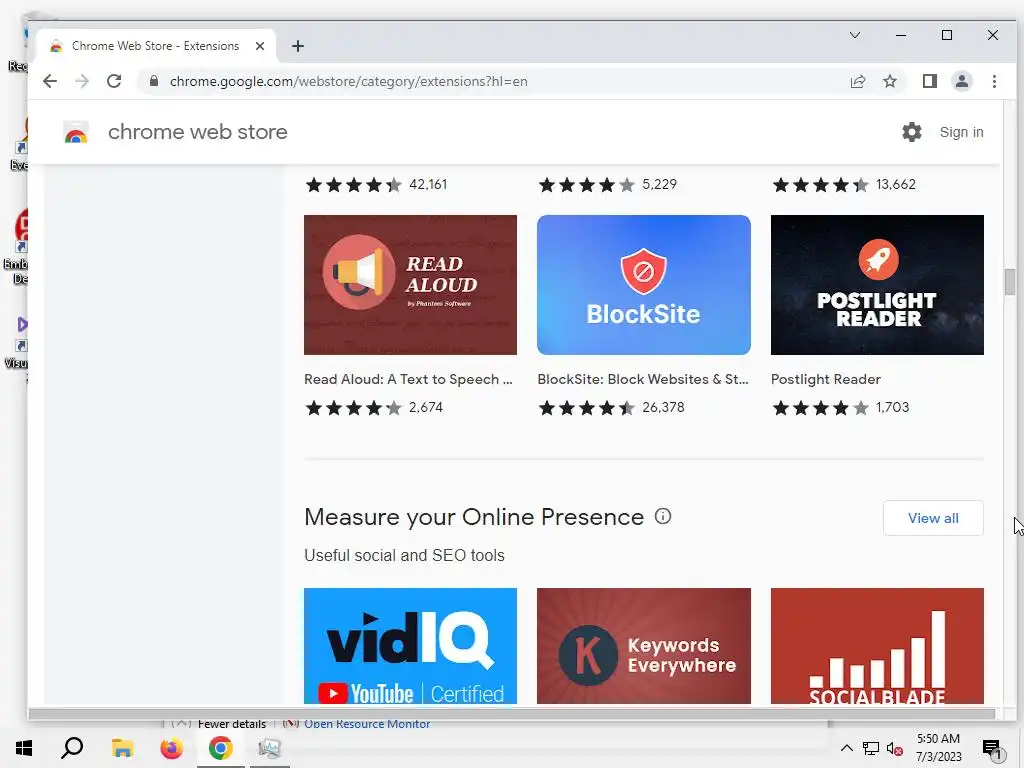Click Open Resource Monitor in Task Manager window

[367, 724]
